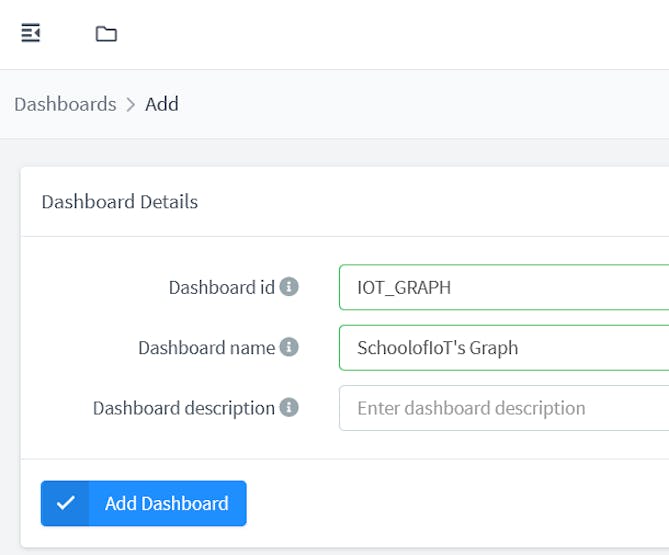Screen dimensions: 669x555
Task: Click the Dashboard name label text
Action: coord(206,348)
